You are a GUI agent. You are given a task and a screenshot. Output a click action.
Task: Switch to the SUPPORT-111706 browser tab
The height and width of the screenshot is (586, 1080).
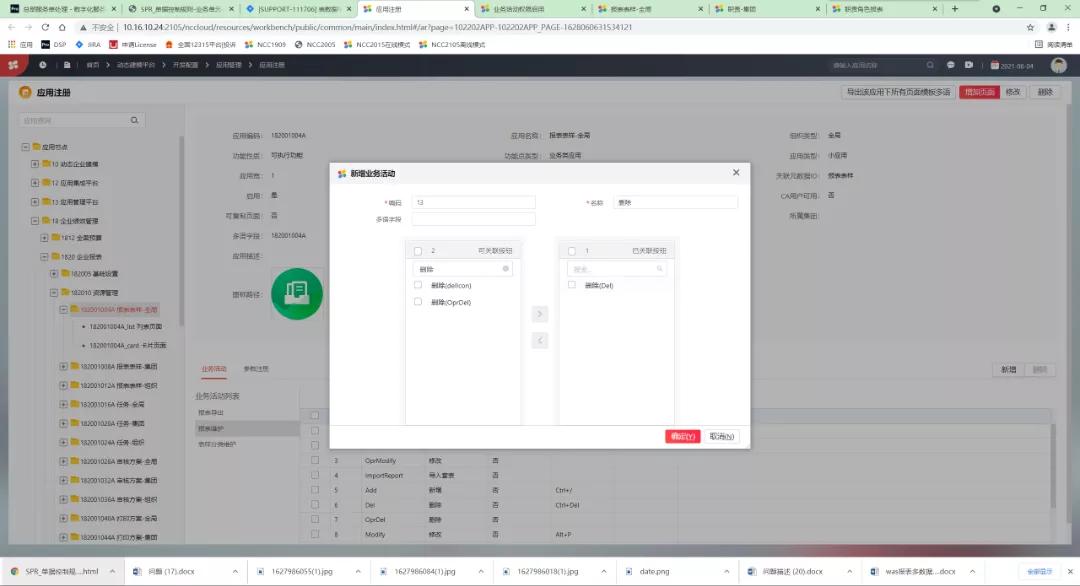click(x=299, y=9)
